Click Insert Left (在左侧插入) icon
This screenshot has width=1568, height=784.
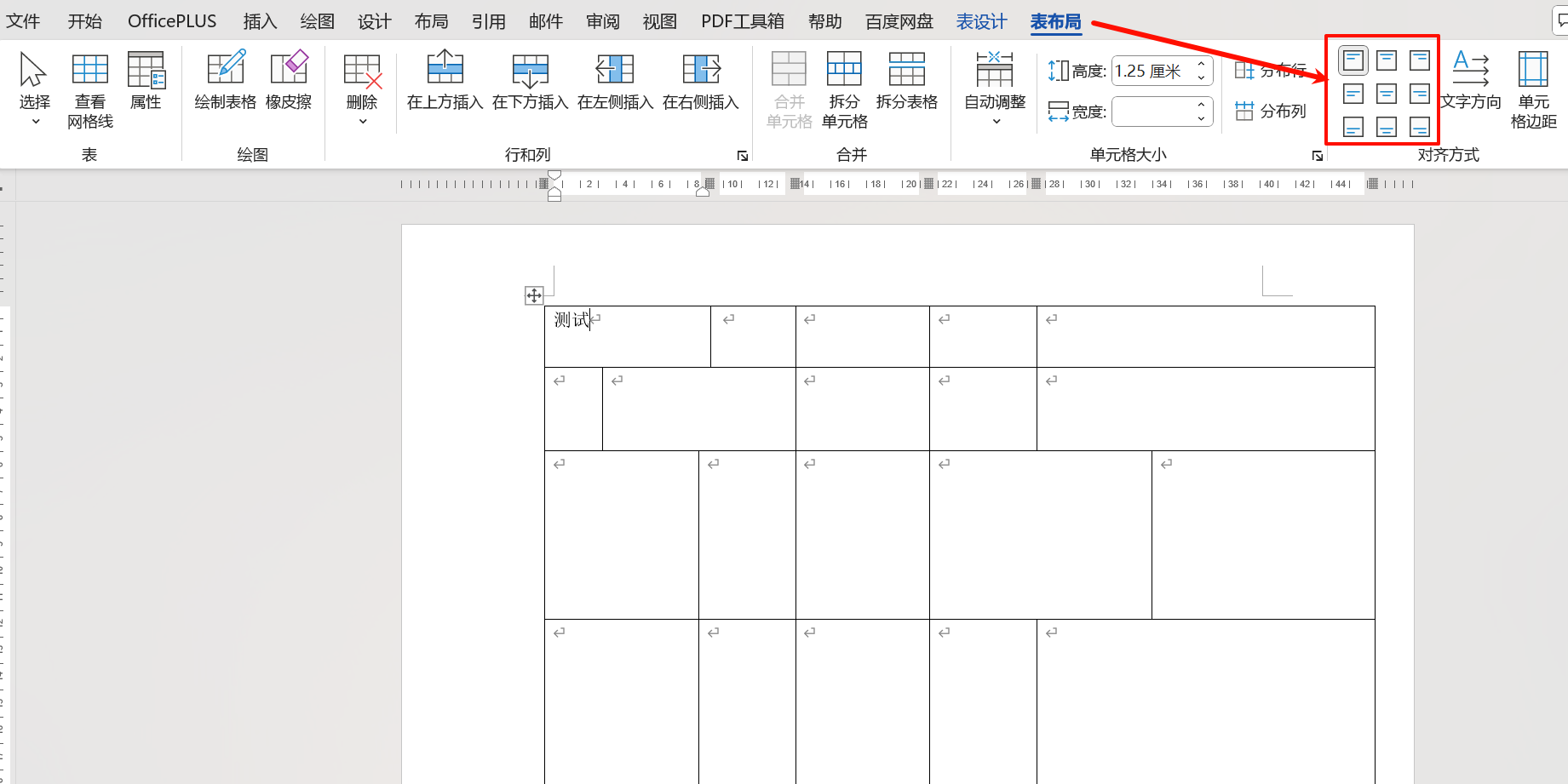tap(615, 70)
